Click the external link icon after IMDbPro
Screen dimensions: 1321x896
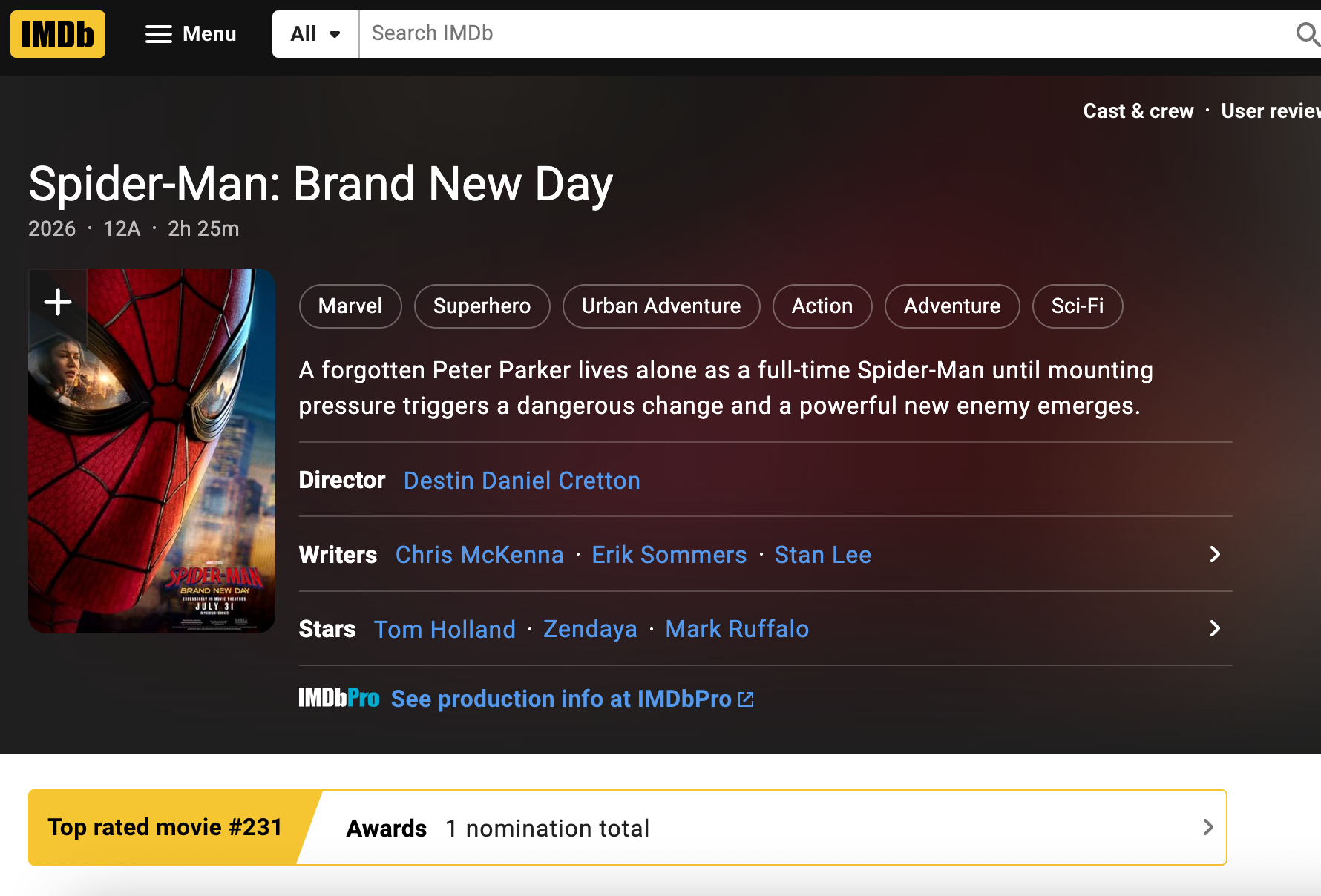[x=747, y=699]
